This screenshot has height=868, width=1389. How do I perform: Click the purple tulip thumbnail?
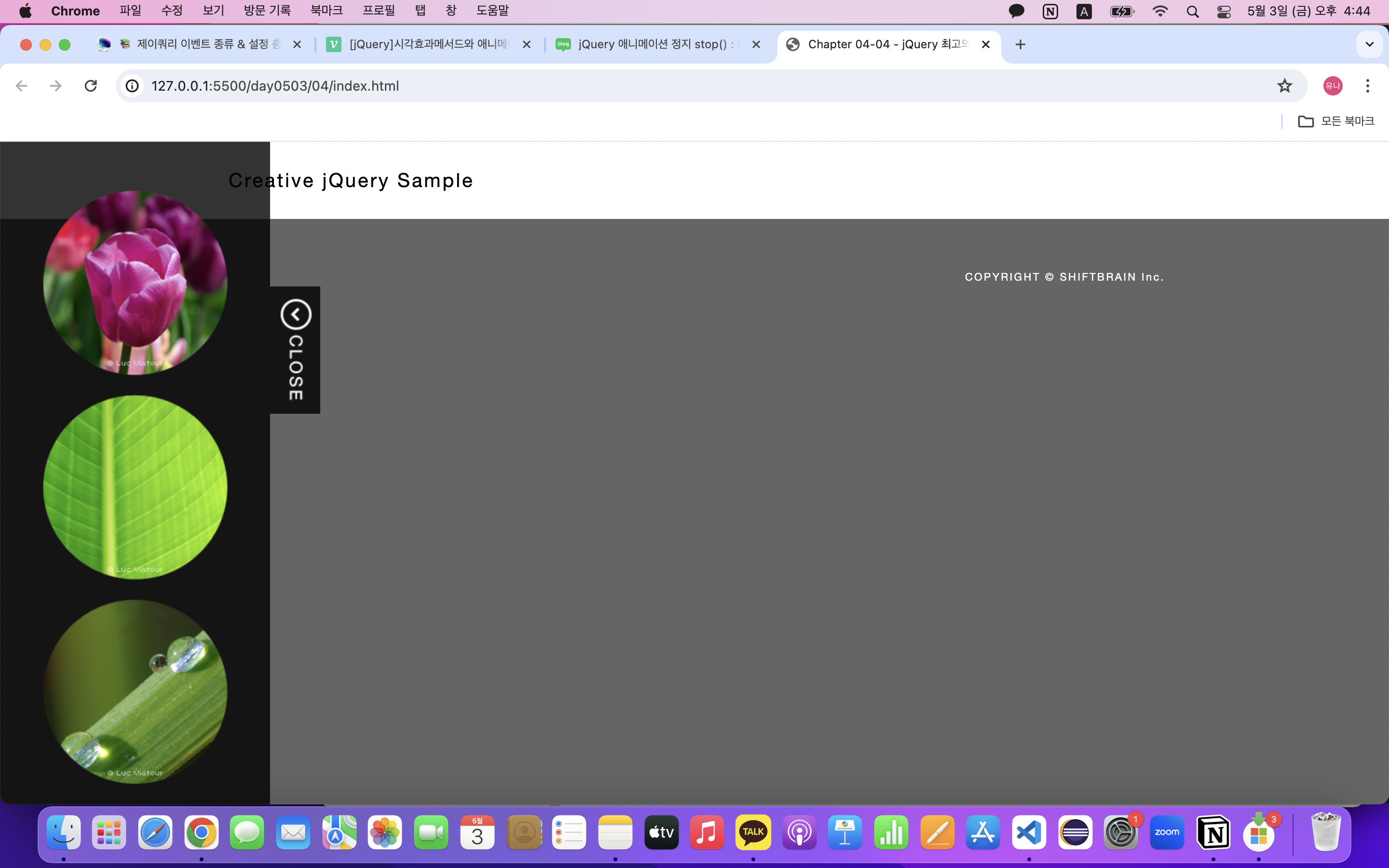(136, 283)
